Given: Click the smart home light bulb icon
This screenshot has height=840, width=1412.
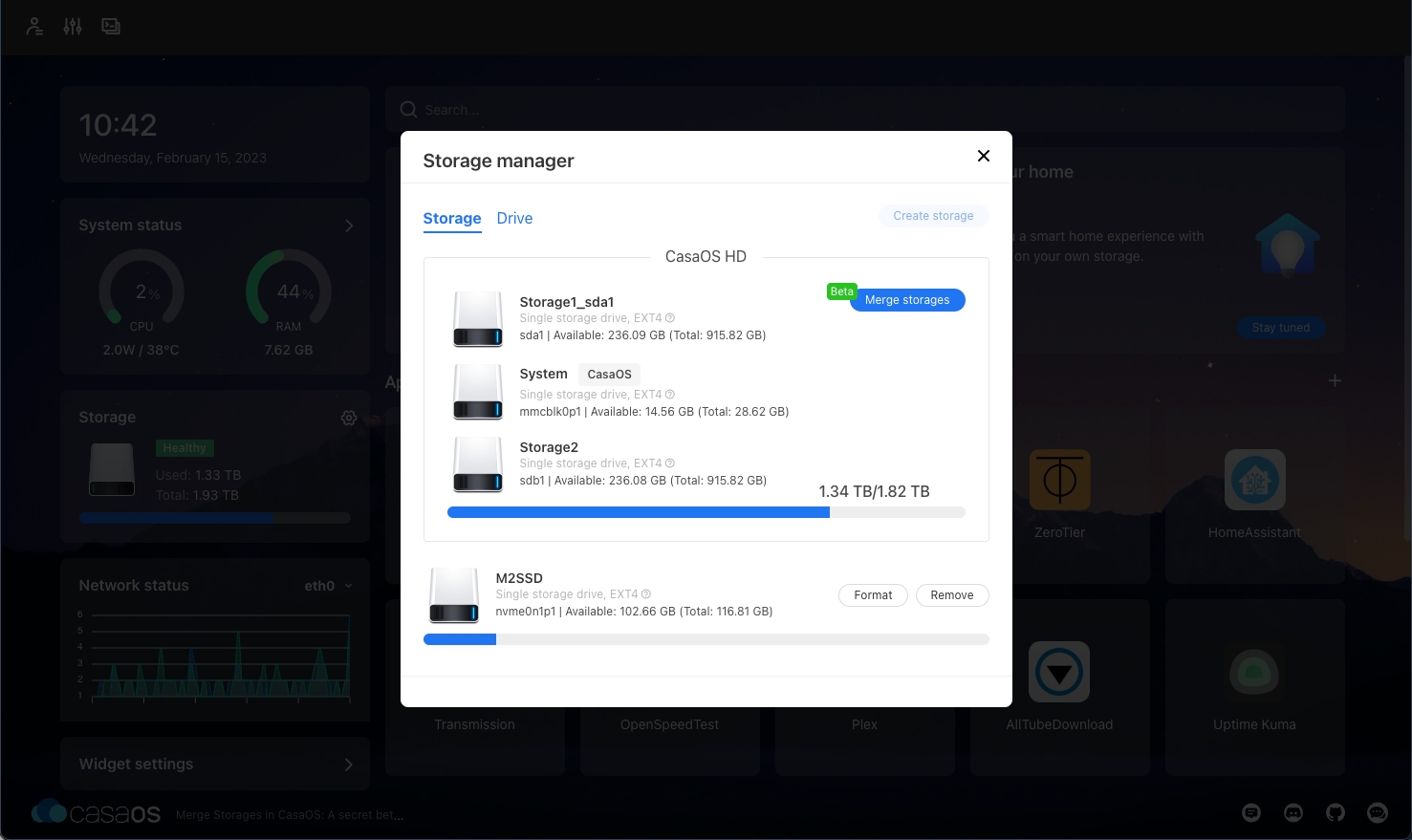Looking at the screenshot, I should click(1289, 245).
